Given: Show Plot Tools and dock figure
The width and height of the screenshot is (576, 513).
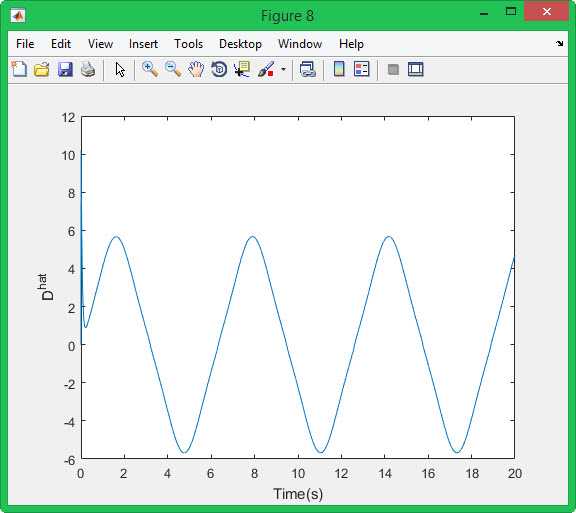Looking at the screenshot, I should pos(416,69).
